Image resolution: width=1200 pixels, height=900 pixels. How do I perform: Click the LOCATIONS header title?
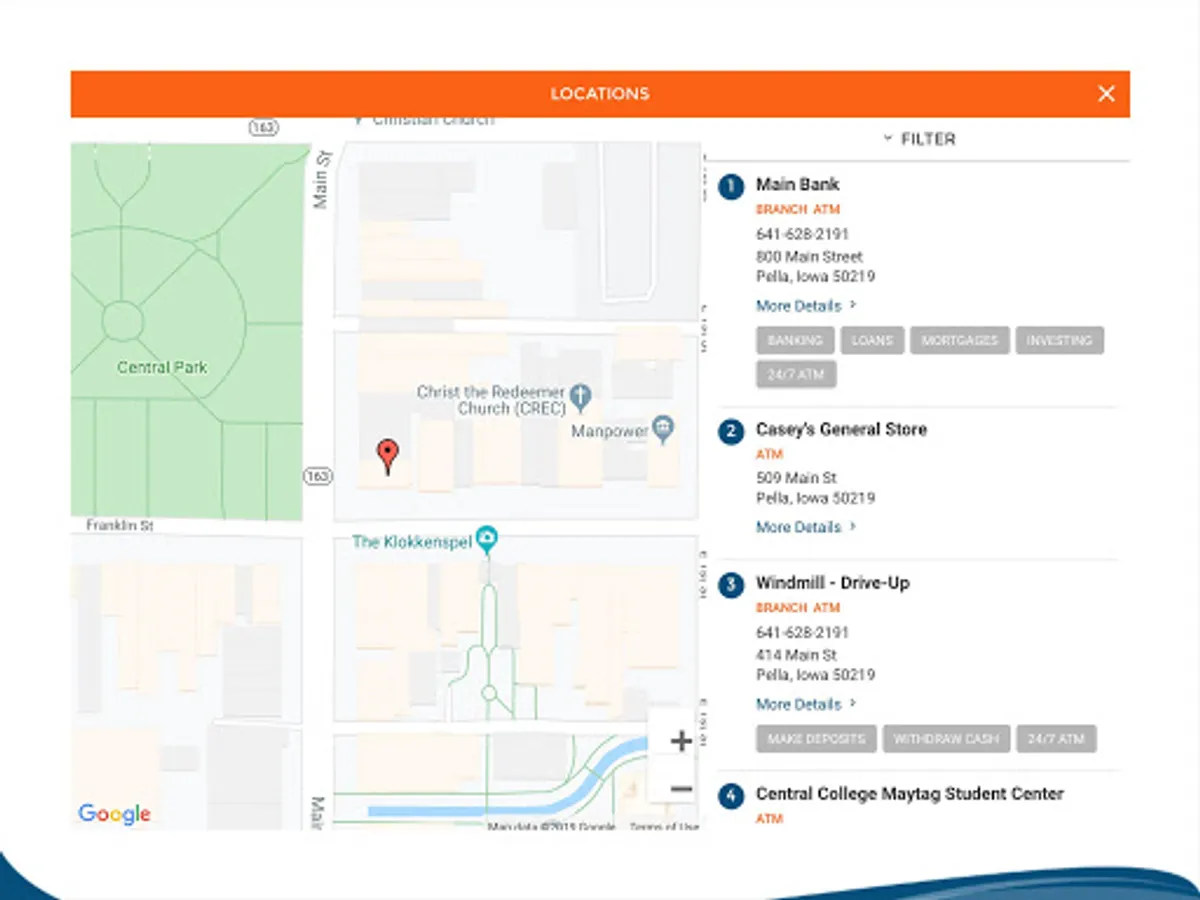600,94
